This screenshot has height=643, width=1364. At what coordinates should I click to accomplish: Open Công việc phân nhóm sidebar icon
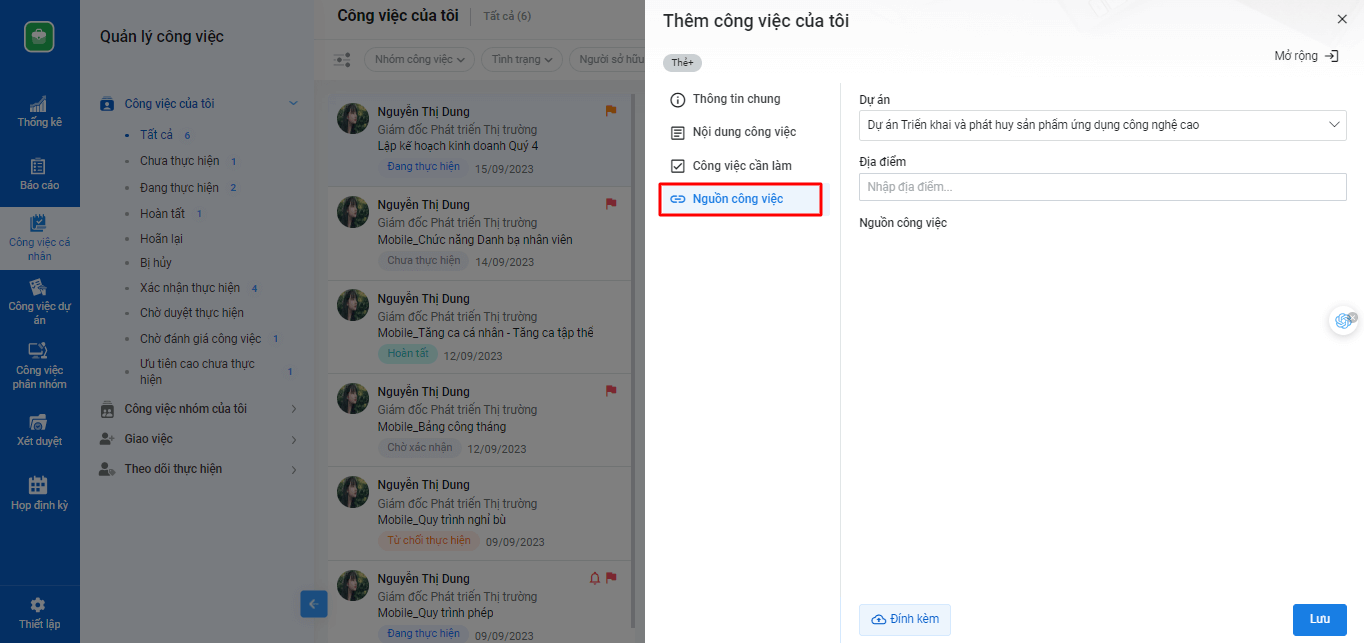pyautogui.click(x=39, y=366)
